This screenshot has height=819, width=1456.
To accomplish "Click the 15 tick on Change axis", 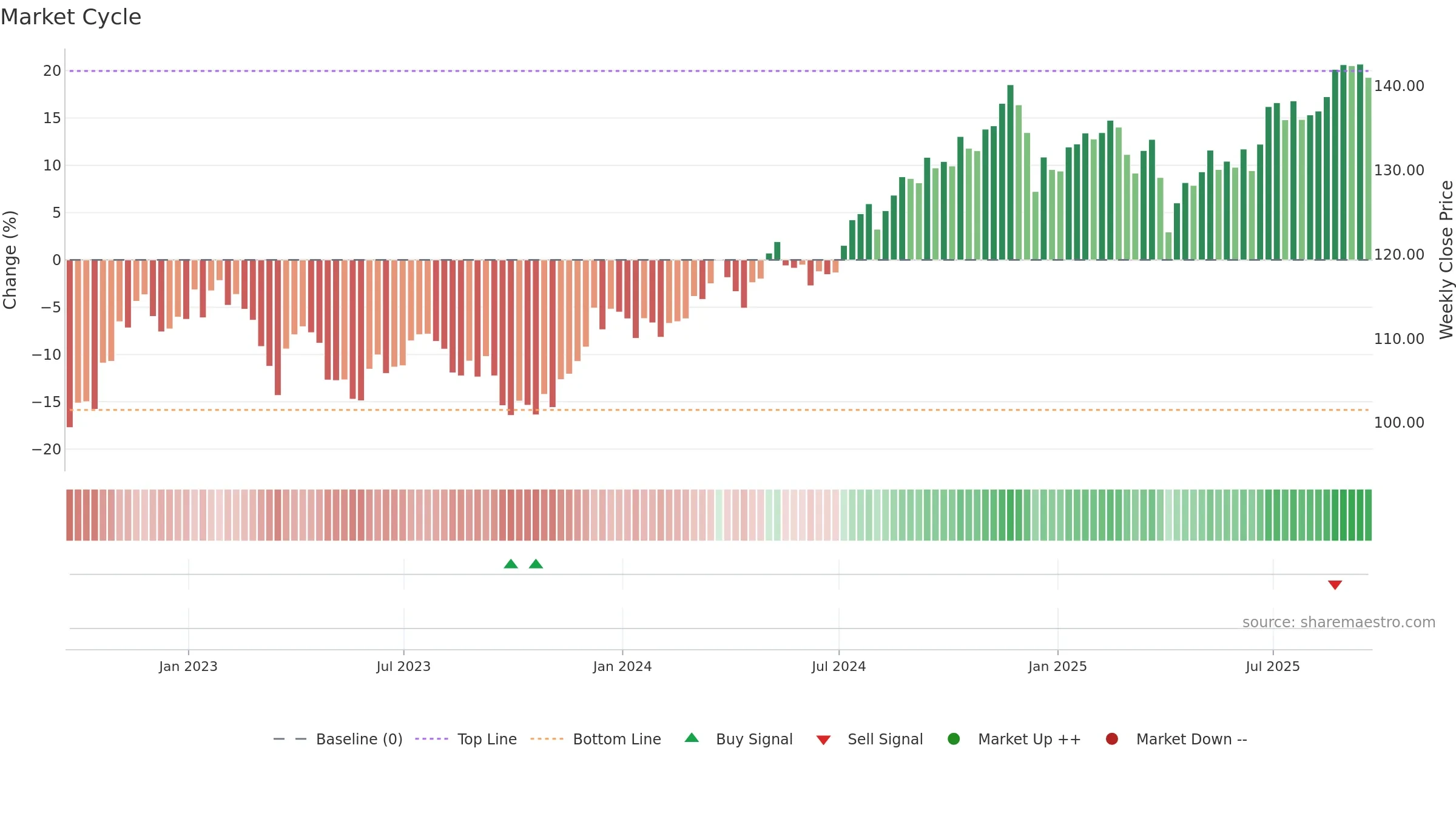I will click(52, 118).
